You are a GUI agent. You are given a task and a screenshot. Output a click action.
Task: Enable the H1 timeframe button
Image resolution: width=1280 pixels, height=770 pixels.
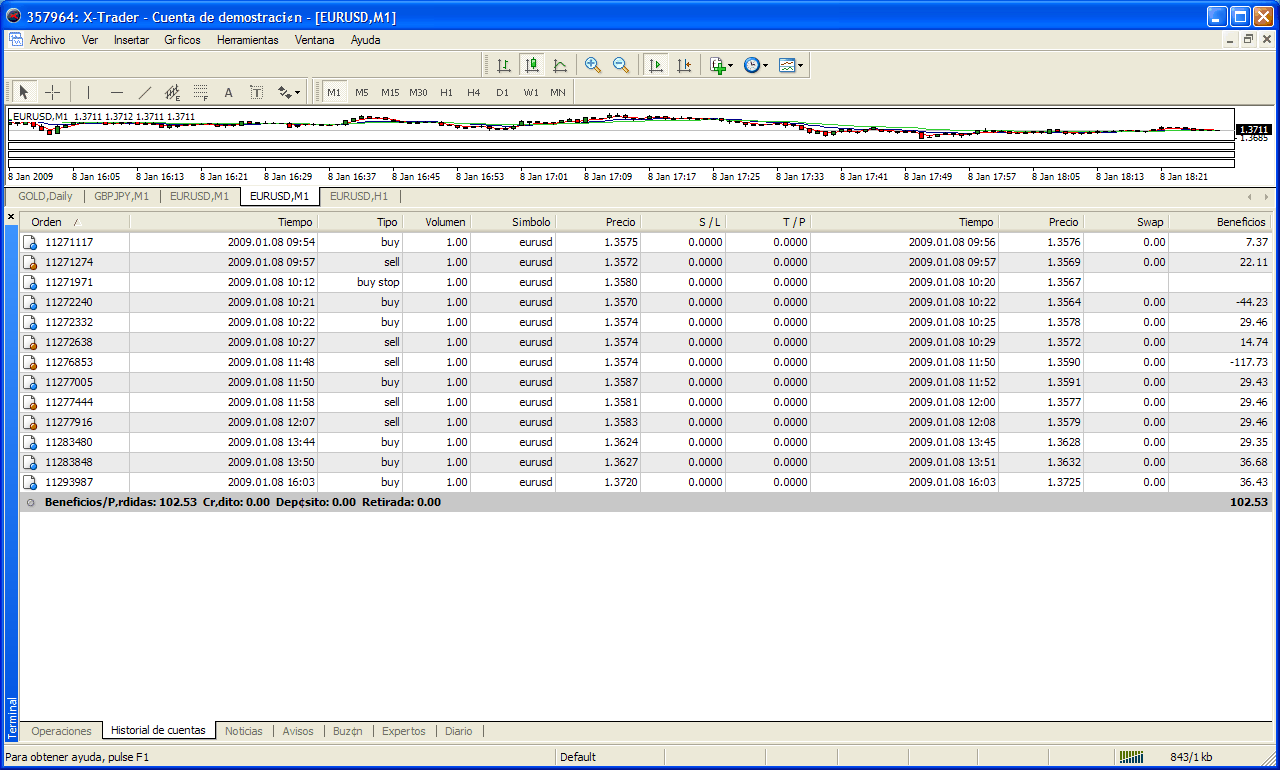[x=446, y=92]
